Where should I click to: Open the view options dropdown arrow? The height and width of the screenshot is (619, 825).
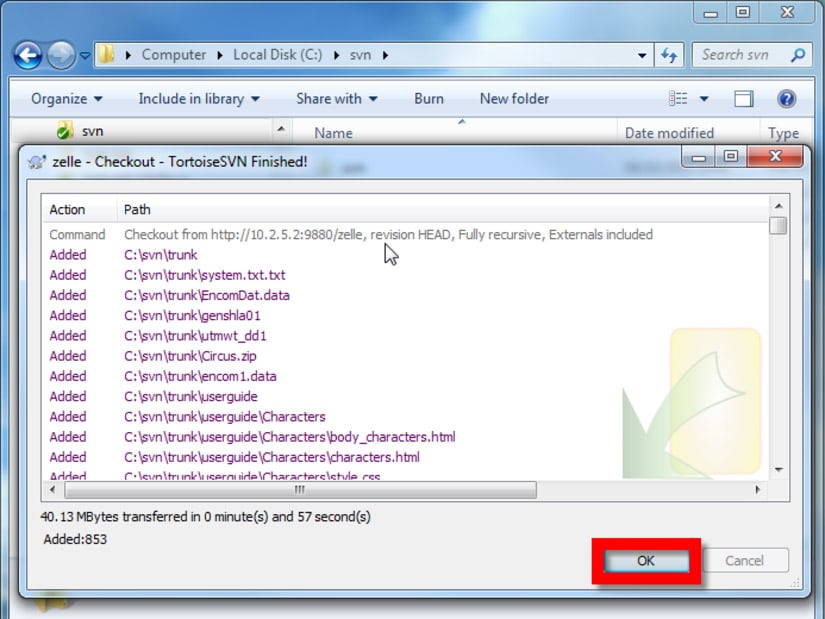click(704, 98)
